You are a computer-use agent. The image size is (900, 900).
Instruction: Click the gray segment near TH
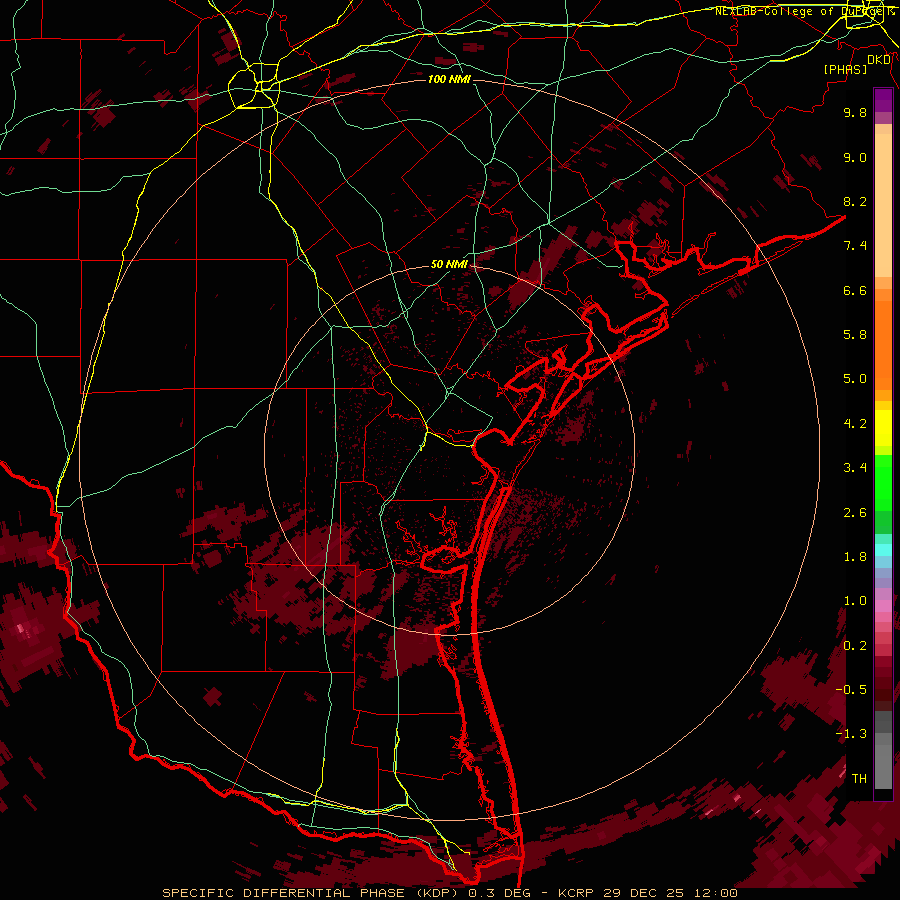(883, 766)
